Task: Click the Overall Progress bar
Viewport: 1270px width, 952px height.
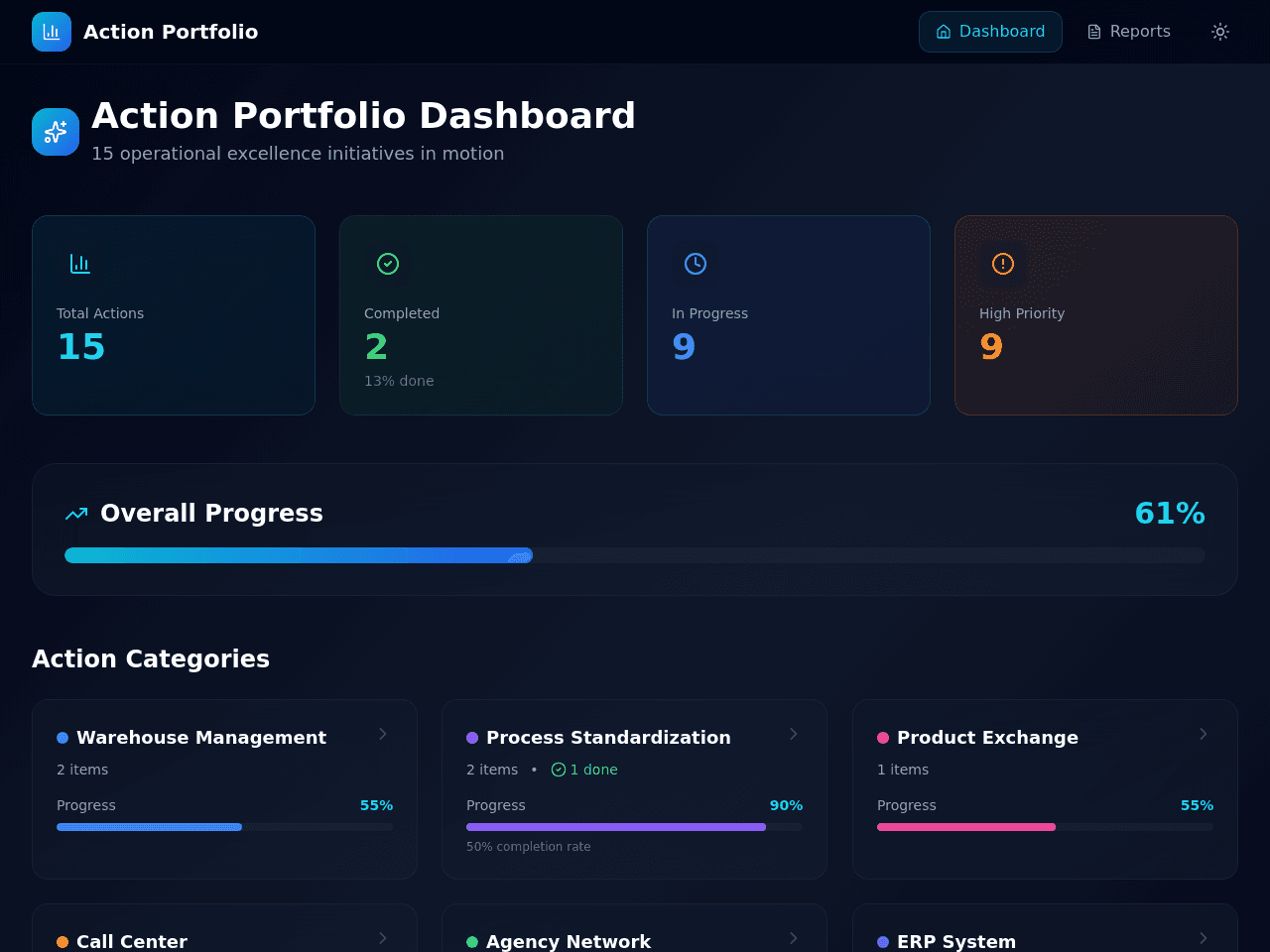Action: point(635,555)
